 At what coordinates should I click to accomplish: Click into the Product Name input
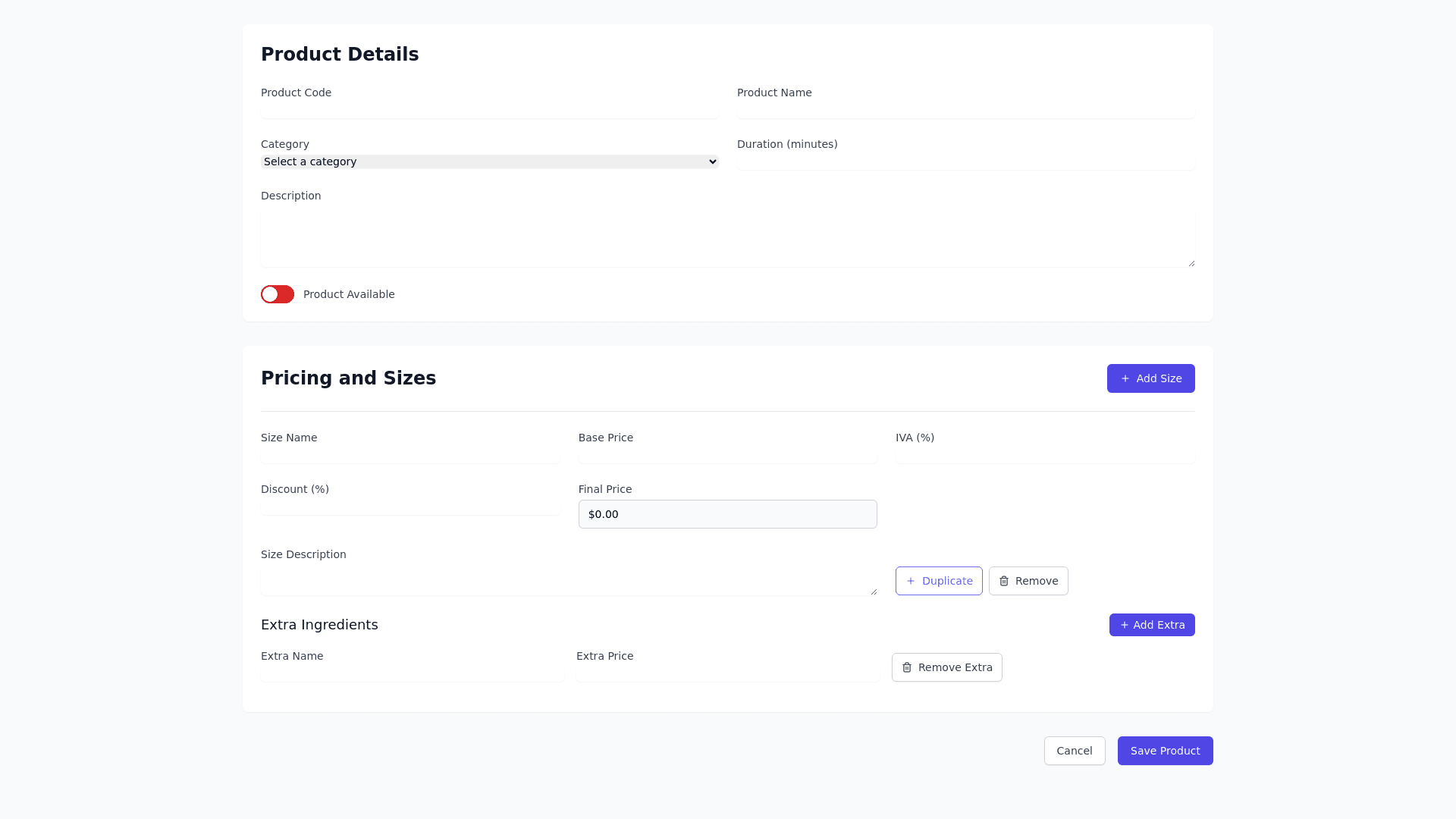pyautogui.click(x=965, y=111)
